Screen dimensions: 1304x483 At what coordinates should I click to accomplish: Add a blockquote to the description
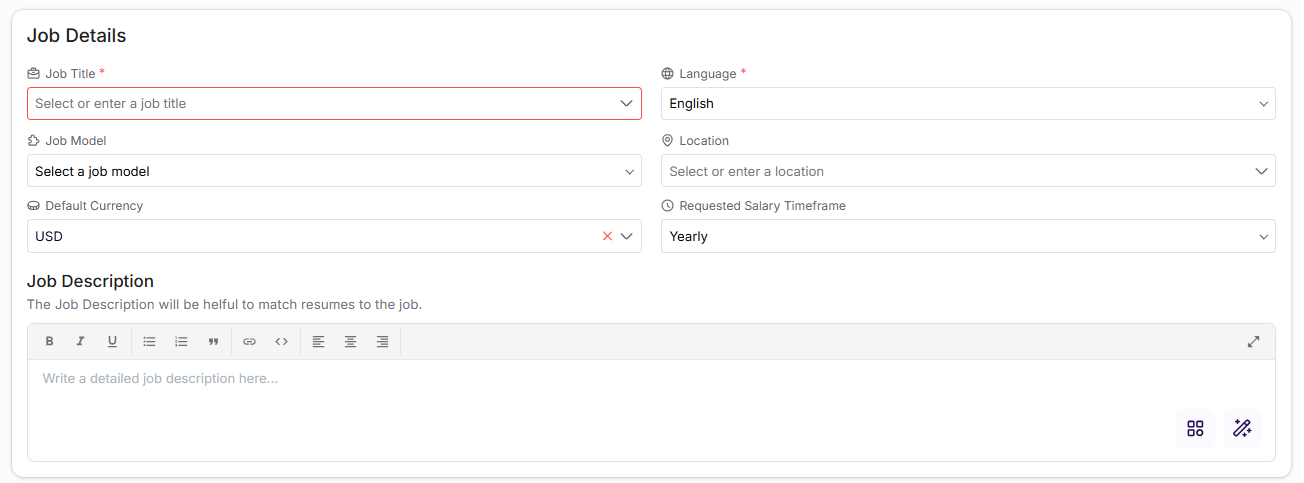point(213,342)
